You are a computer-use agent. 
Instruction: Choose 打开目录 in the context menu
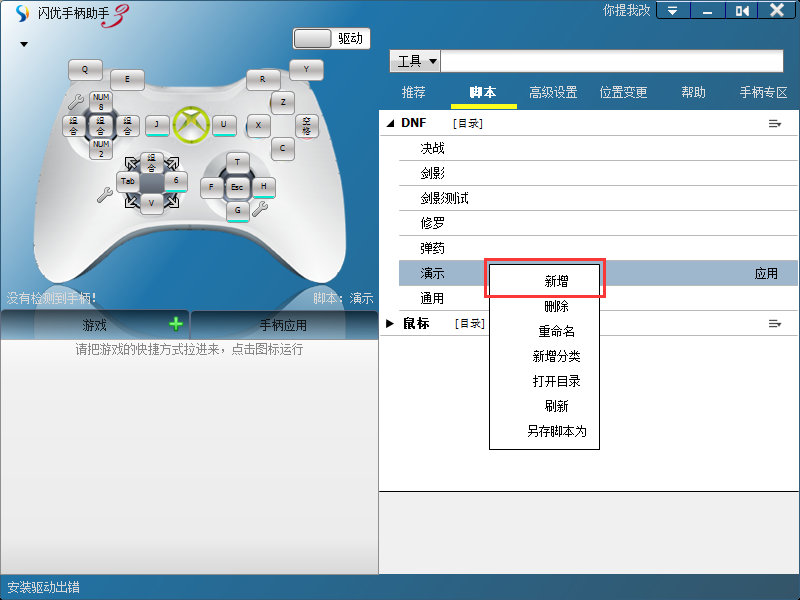(544, 381)
